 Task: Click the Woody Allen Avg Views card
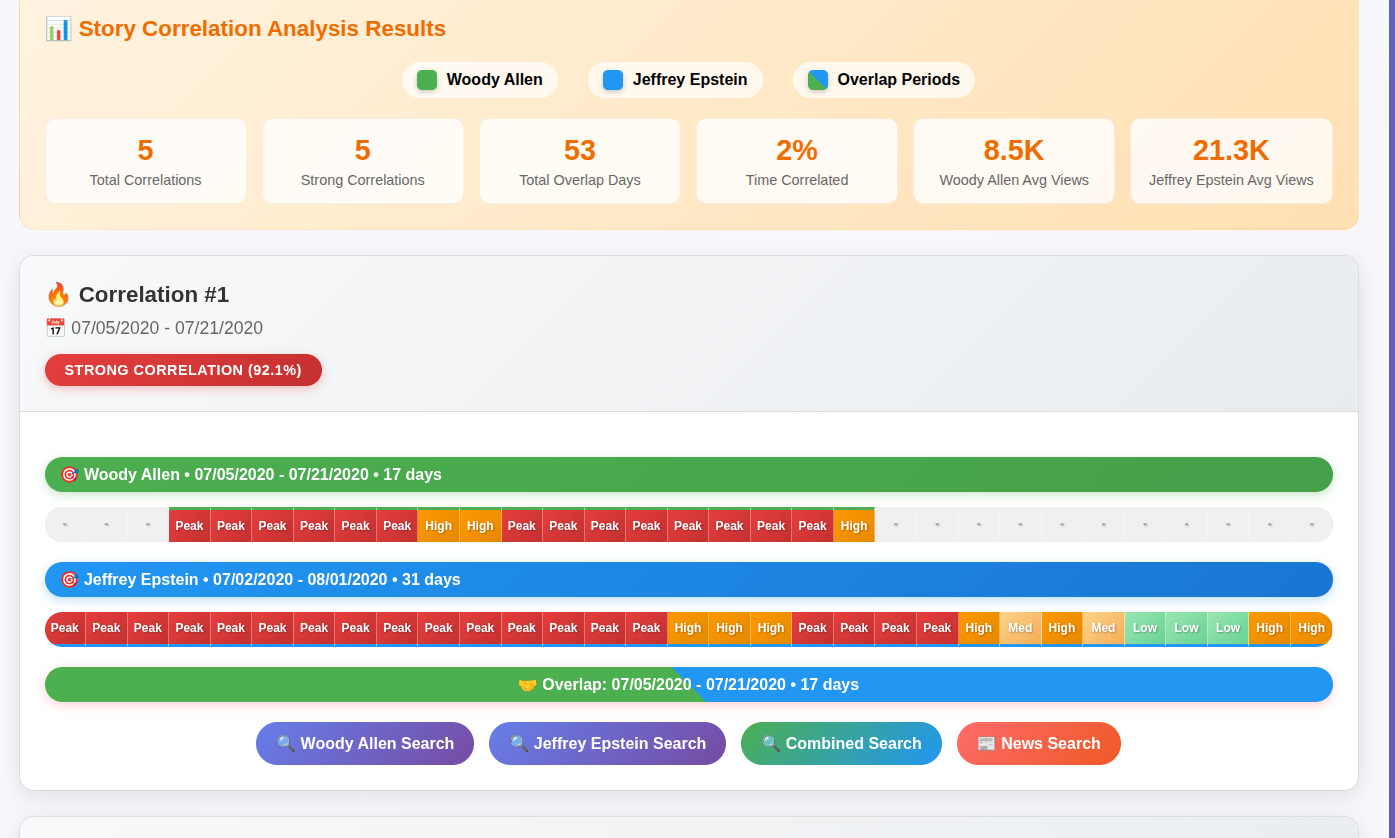[1014, 161]
